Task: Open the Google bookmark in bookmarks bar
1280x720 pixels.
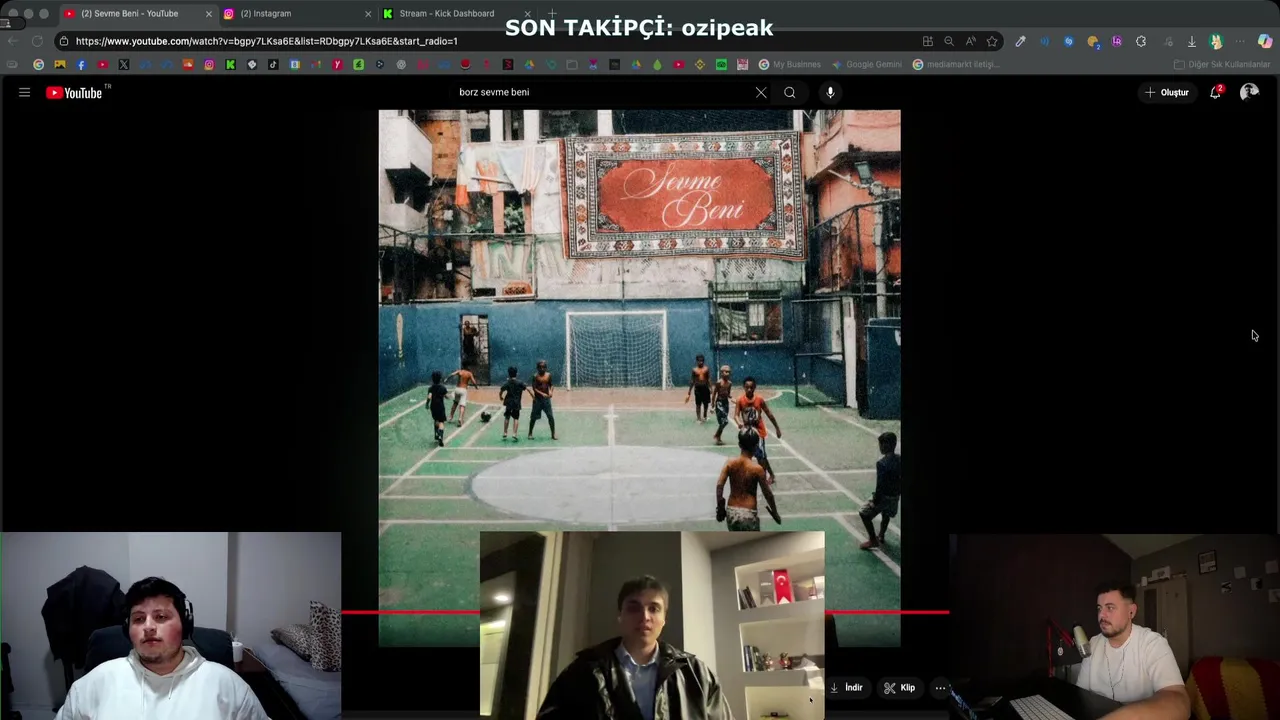Action: click(38, 64)
